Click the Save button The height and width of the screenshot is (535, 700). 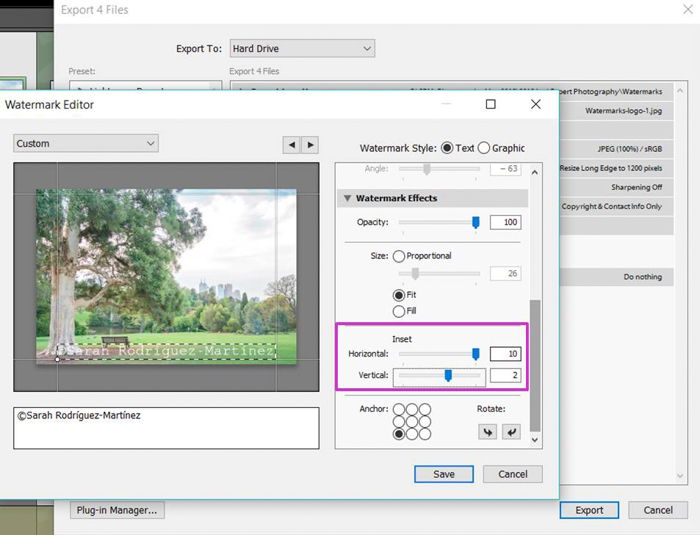(x=444, y=474)
